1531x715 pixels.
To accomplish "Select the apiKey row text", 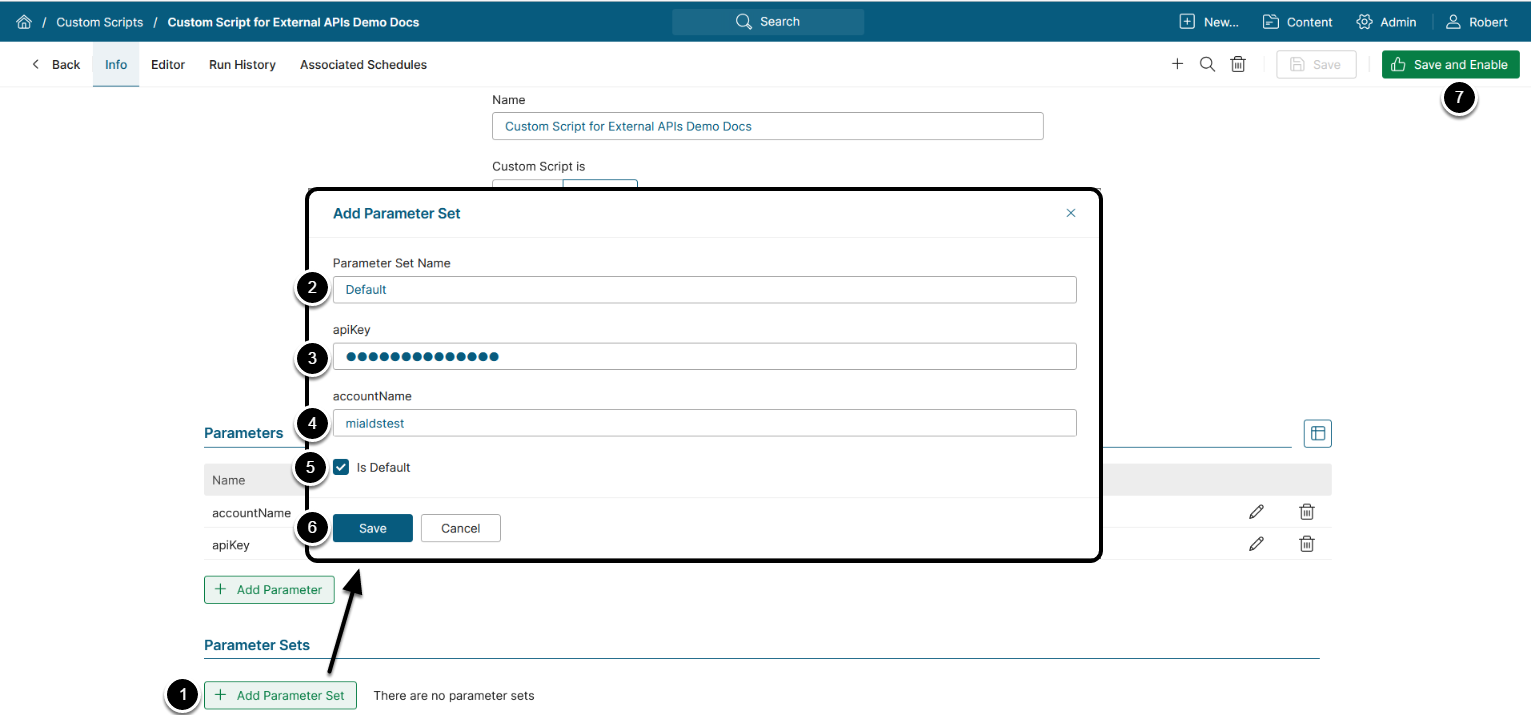I will click(231, 545).
